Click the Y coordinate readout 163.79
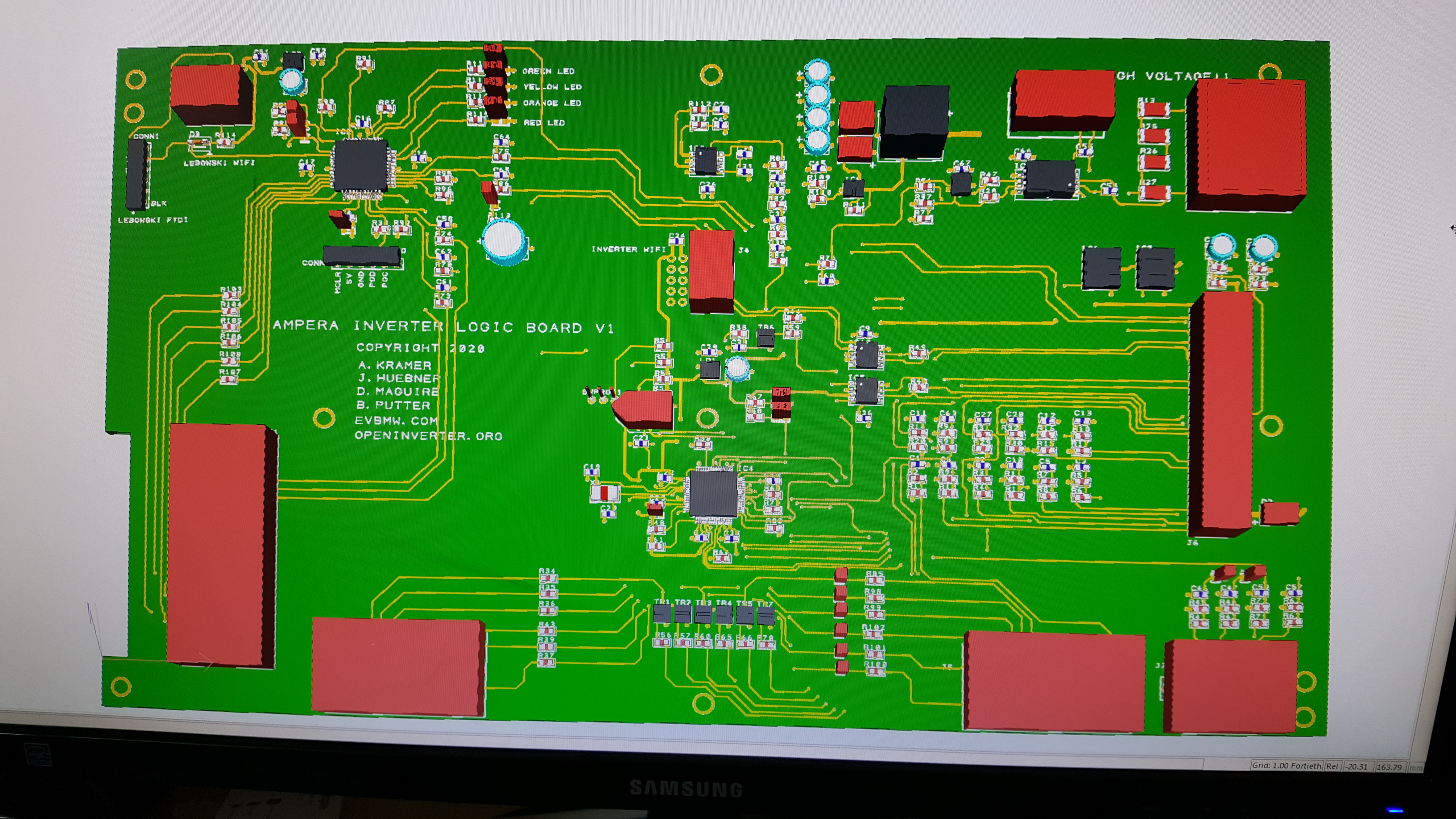Image resolution: width=1456 pixels, height=819 pixels. coord(1389,767)
